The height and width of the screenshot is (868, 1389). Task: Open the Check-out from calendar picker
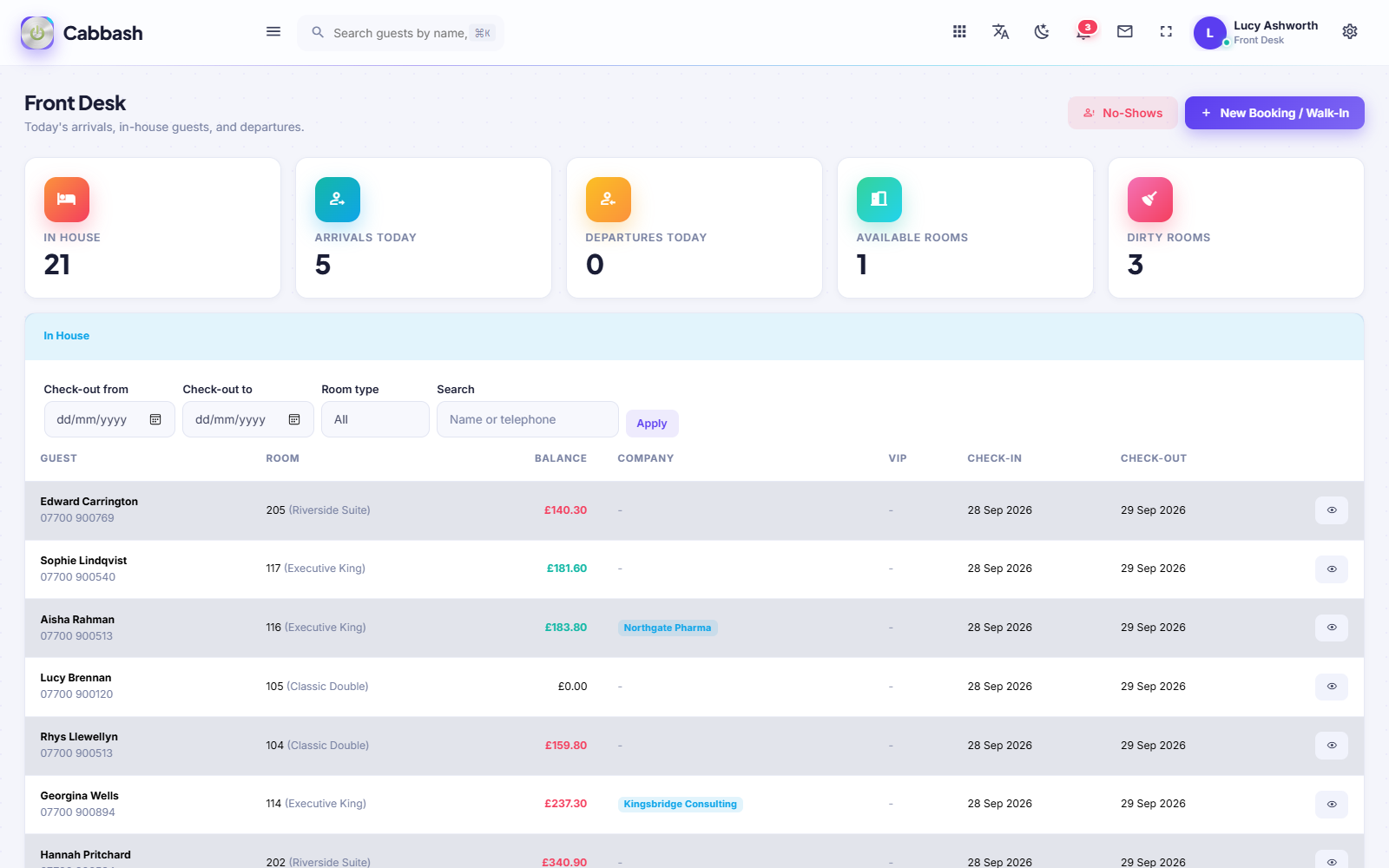155,420
